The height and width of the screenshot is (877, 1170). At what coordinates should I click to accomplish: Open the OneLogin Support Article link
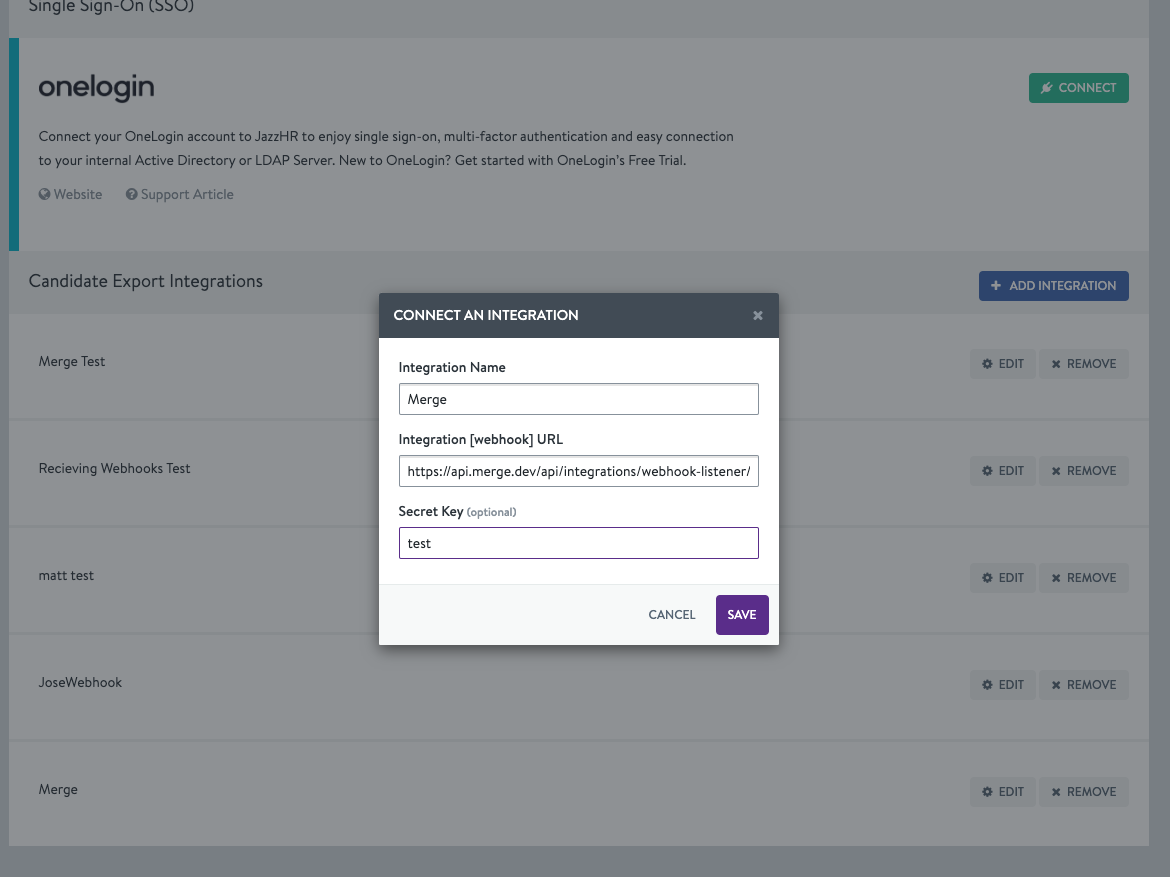[186, 195]
